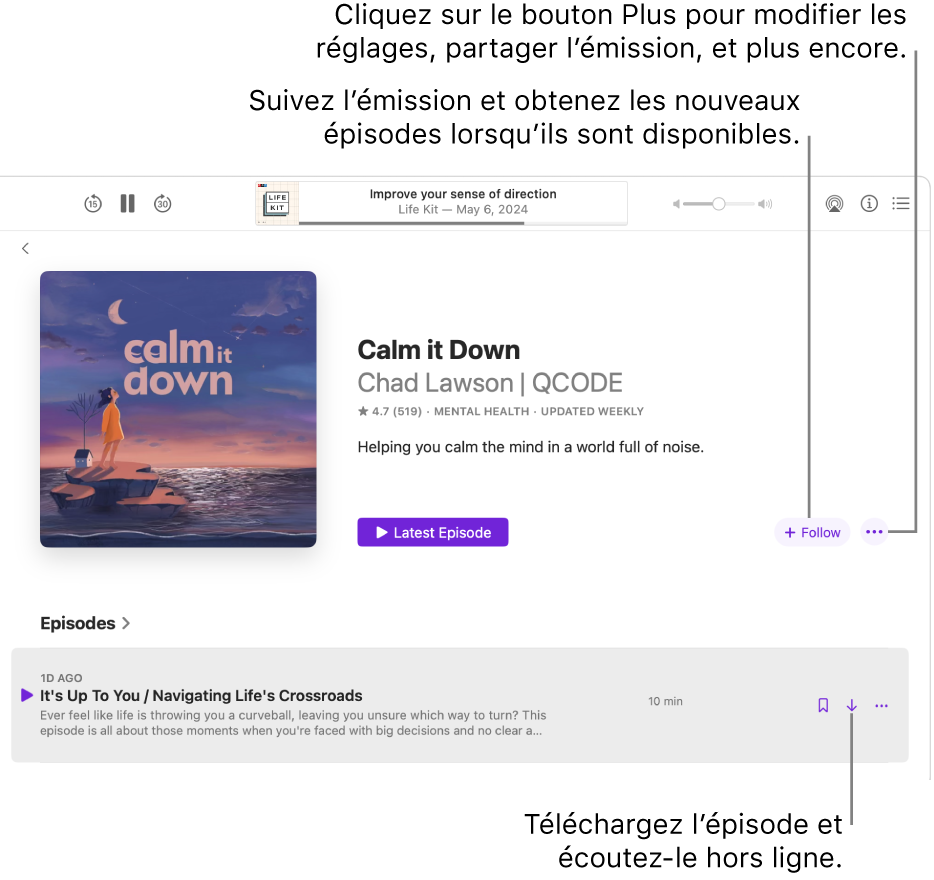
Task: Click the Mental Health category label
Action: 481,411
